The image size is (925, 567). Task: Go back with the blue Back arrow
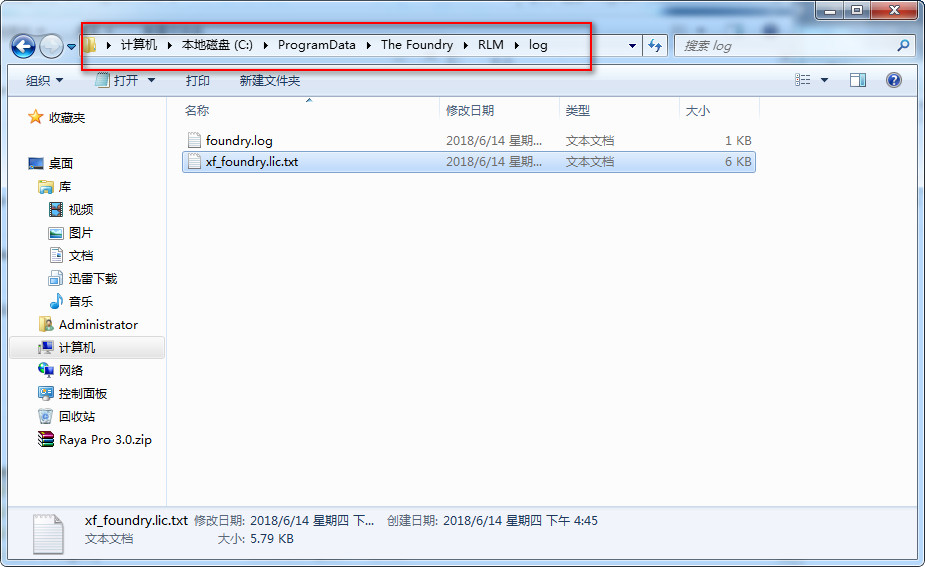click(24, 46)
